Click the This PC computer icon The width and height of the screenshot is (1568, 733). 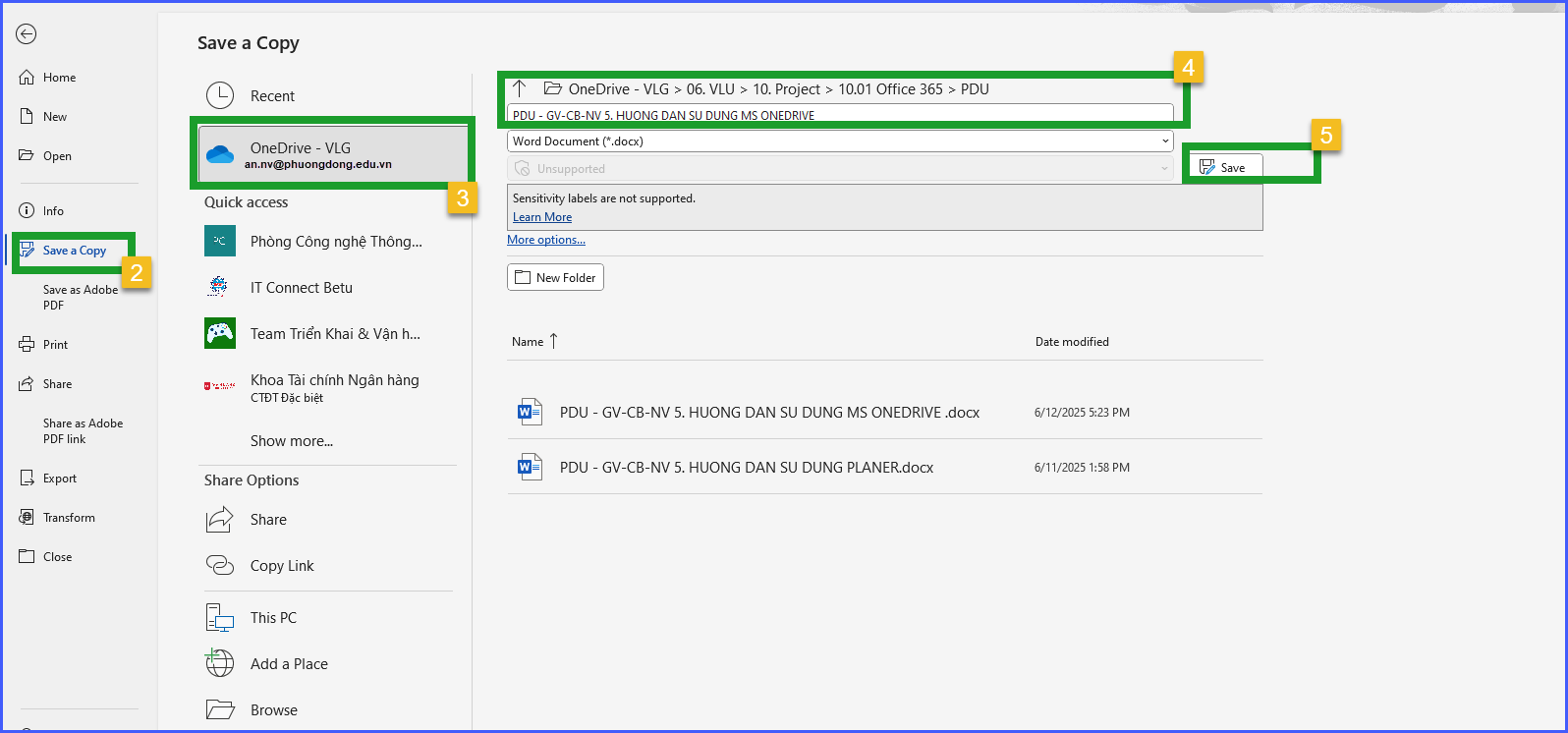click(220, 617)
